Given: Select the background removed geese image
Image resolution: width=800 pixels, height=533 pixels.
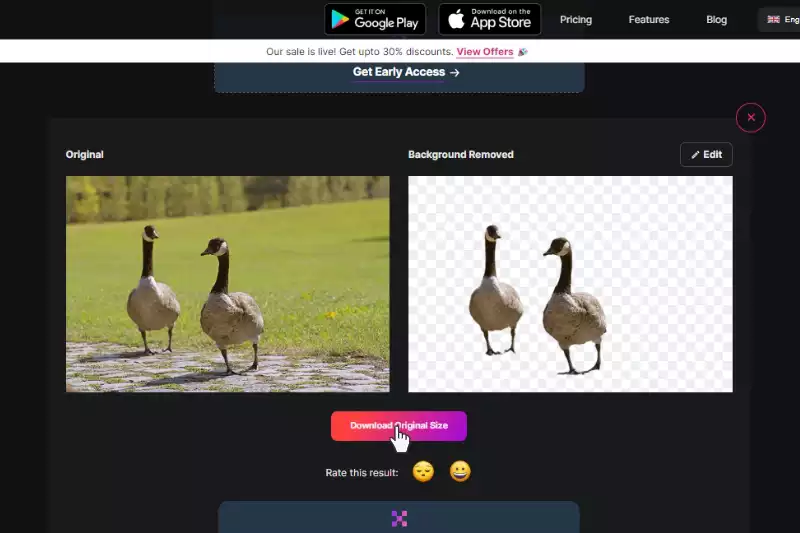Looking at the screenshot, I should [x=570, y=284].
